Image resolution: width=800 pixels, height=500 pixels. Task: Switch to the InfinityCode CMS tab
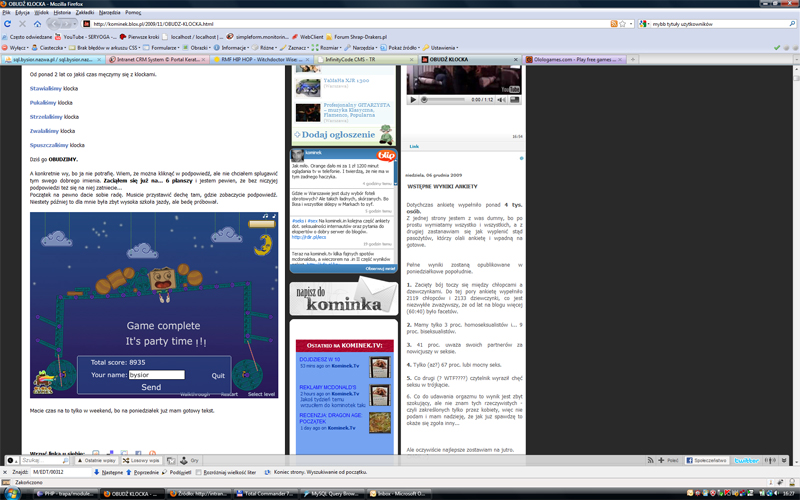365,60
